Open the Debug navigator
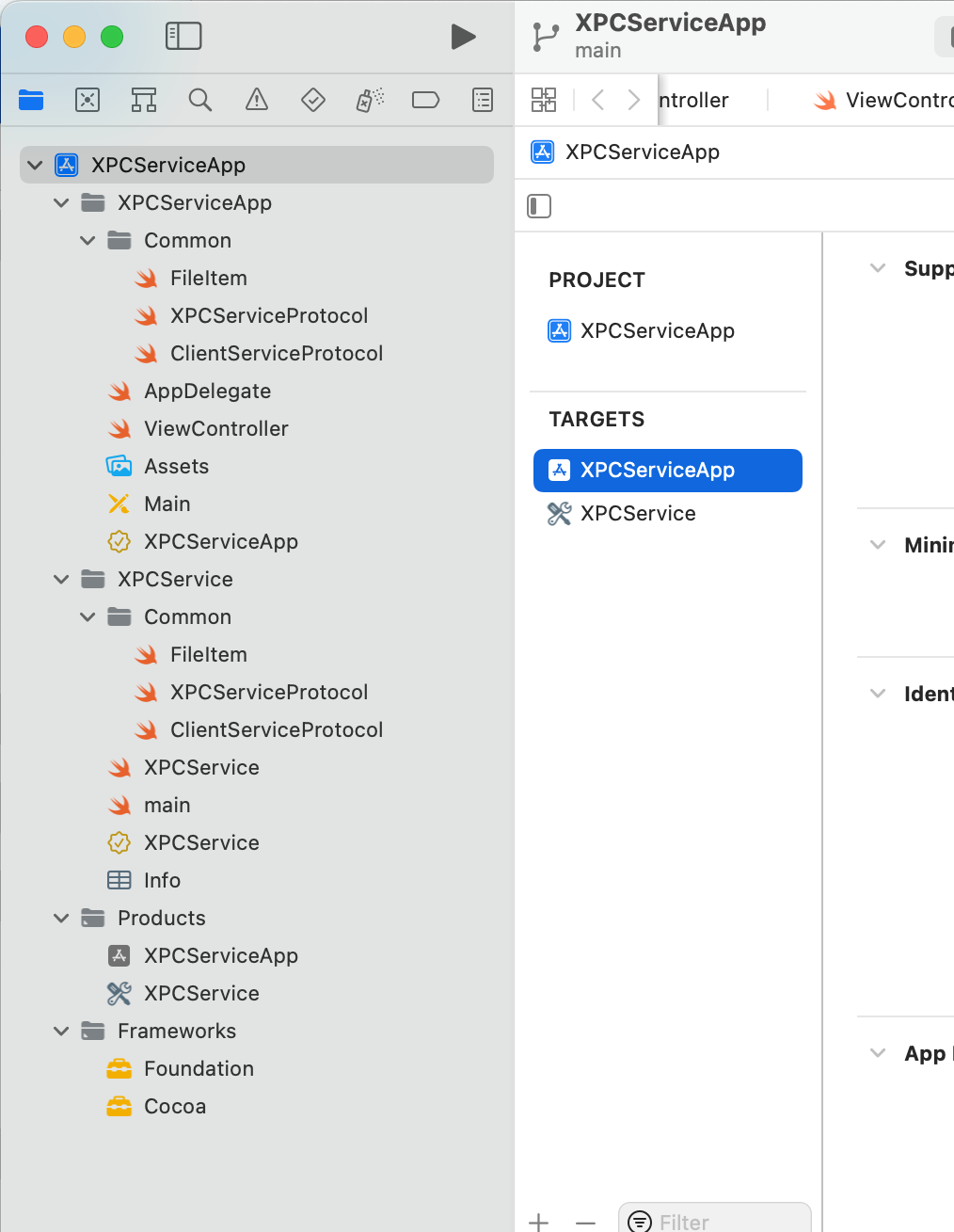 (x=370, y=100)
